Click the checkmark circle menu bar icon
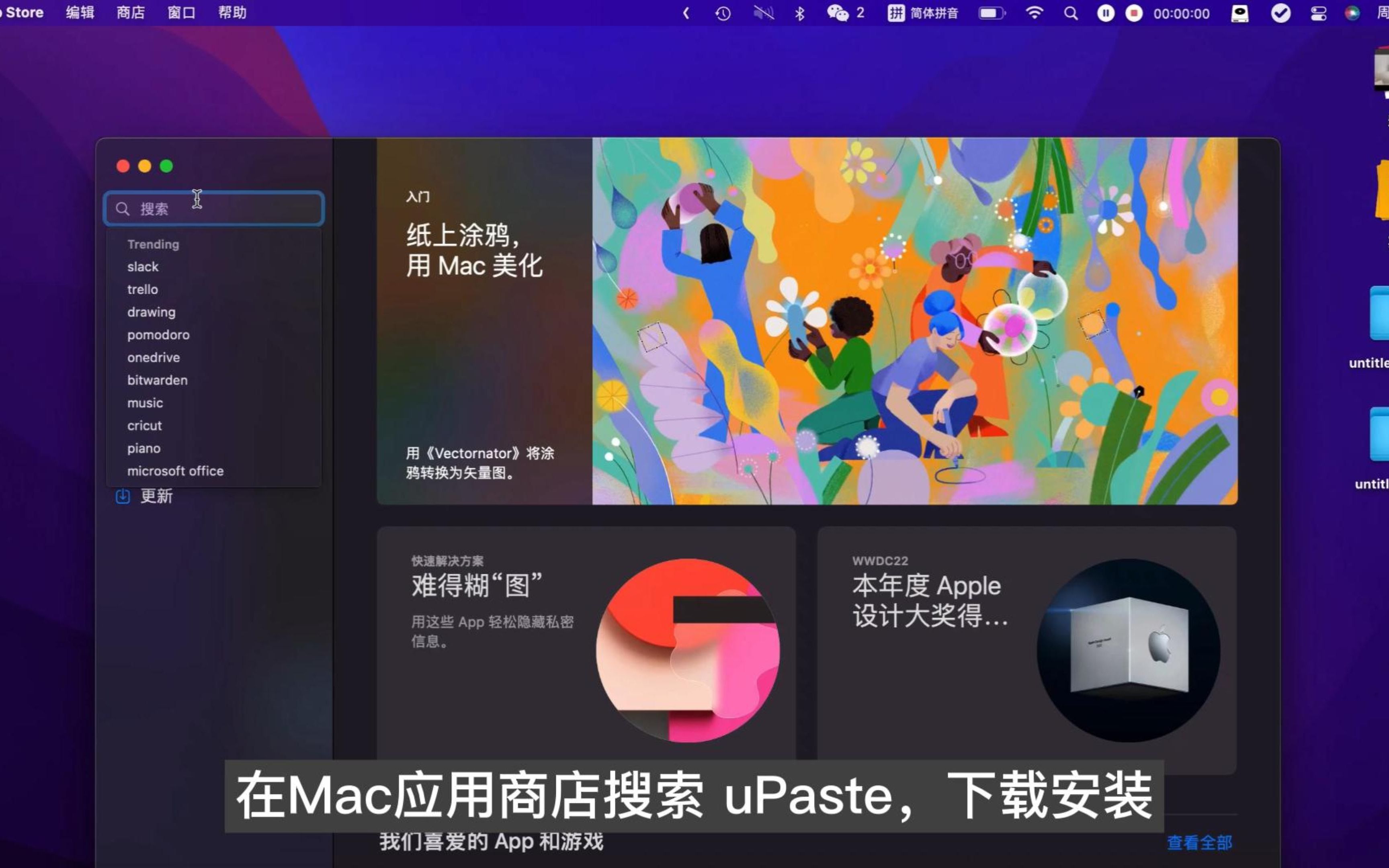The height and width of the screenshot is (868, 1389). pos(1280,13)
